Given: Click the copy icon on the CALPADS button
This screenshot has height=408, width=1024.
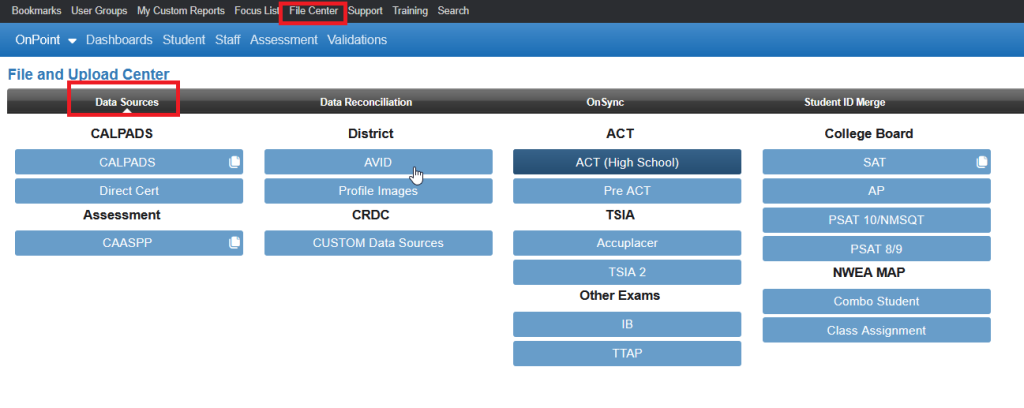Looking at the screenshot, I should click(x=234, y=162).
